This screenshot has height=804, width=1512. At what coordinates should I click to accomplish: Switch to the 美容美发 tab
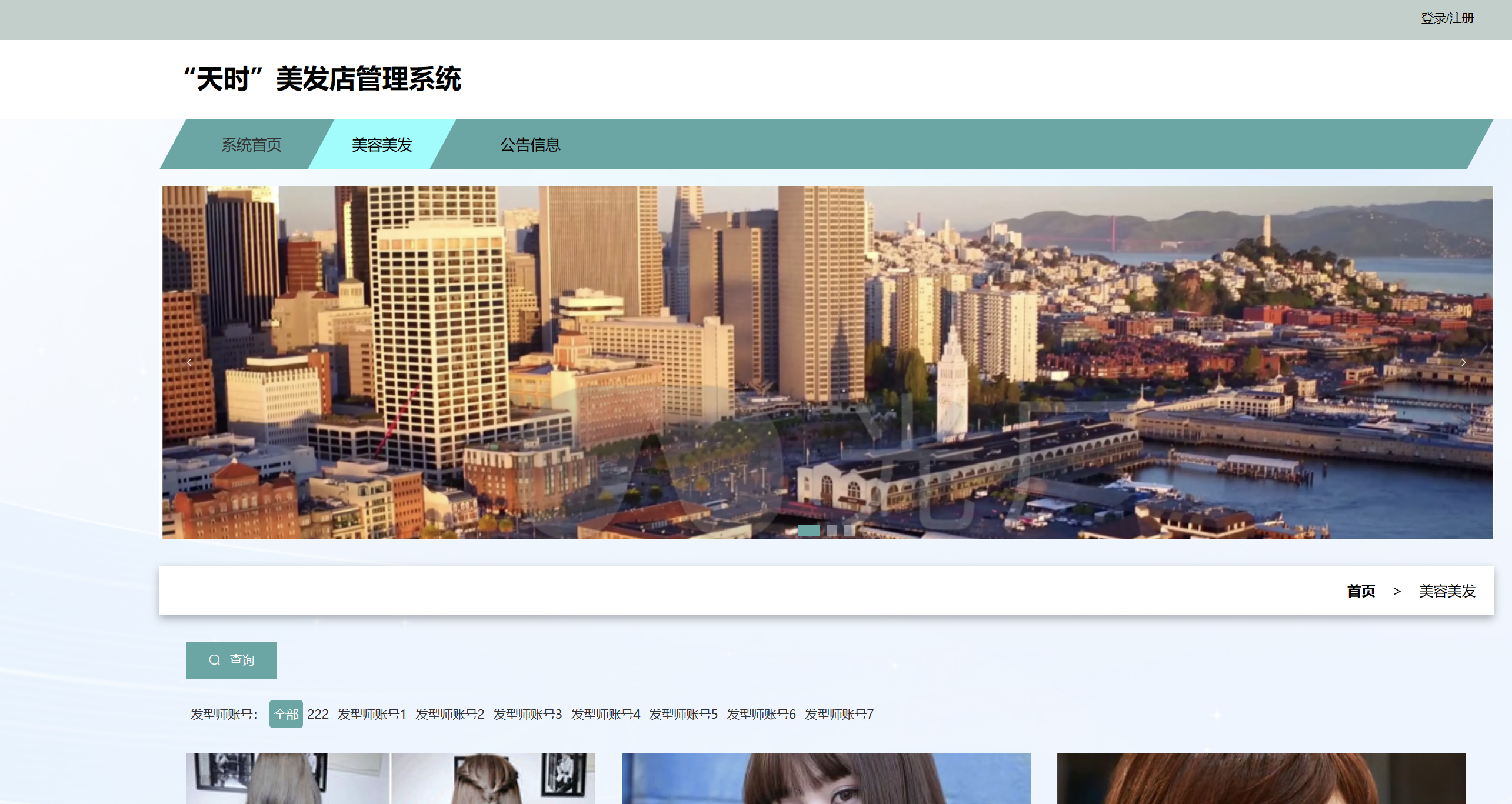click(x=382, y=145)
